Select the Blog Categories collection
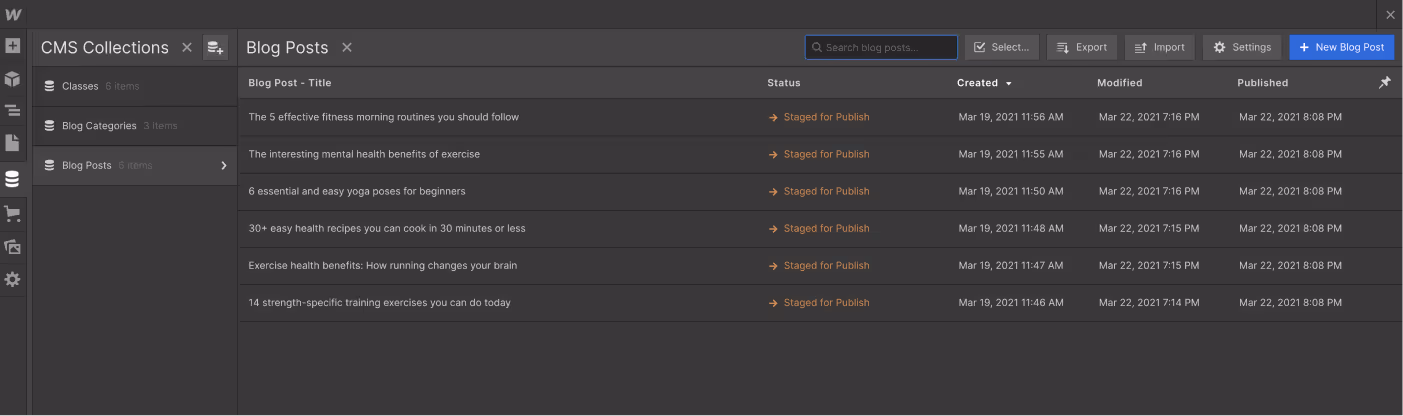This screenshot has height=416, width=1403. point(98,126)
